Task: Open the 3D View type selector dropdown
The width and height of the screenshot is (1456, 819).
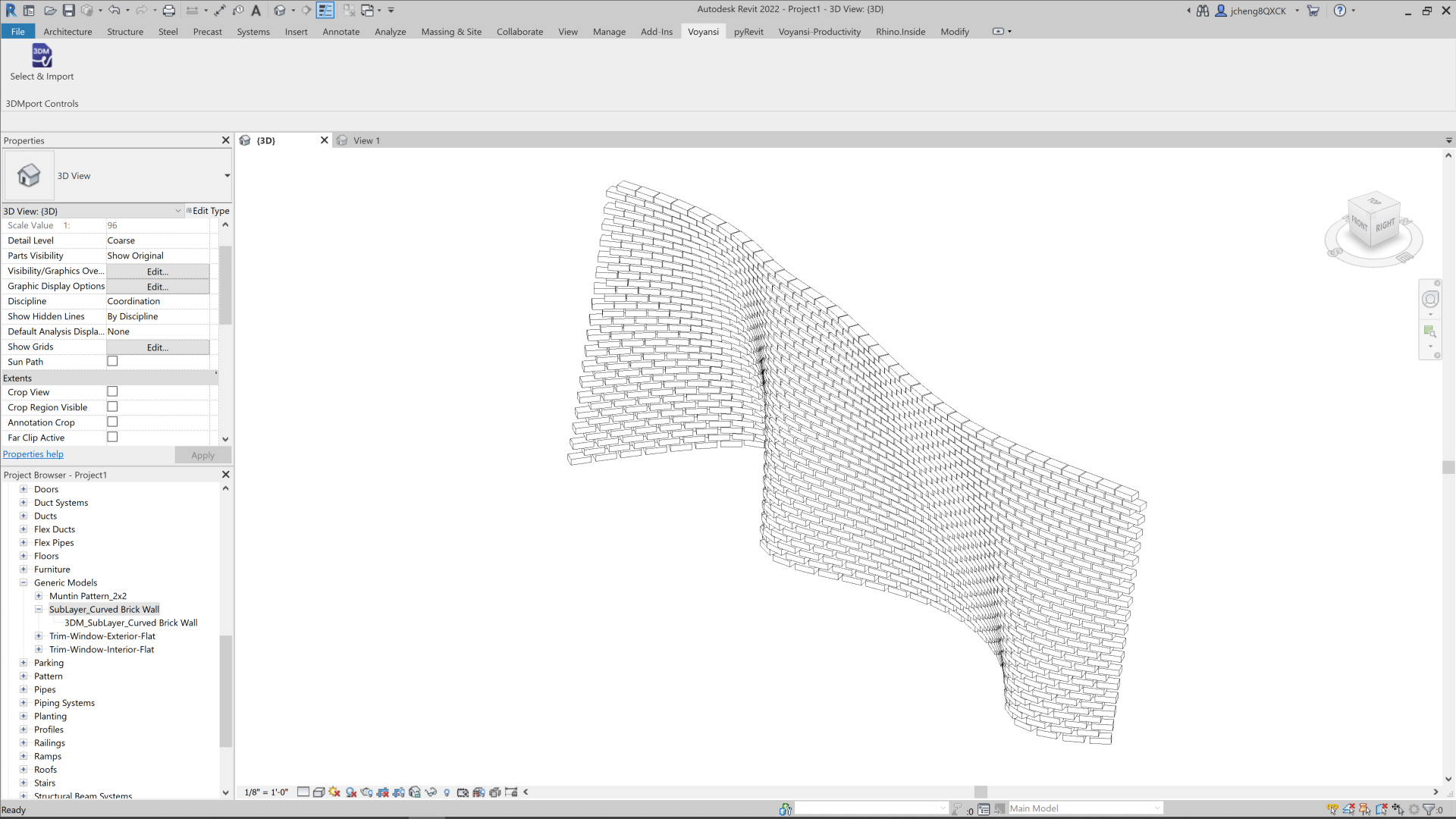Action: click(x=227, y=176)
